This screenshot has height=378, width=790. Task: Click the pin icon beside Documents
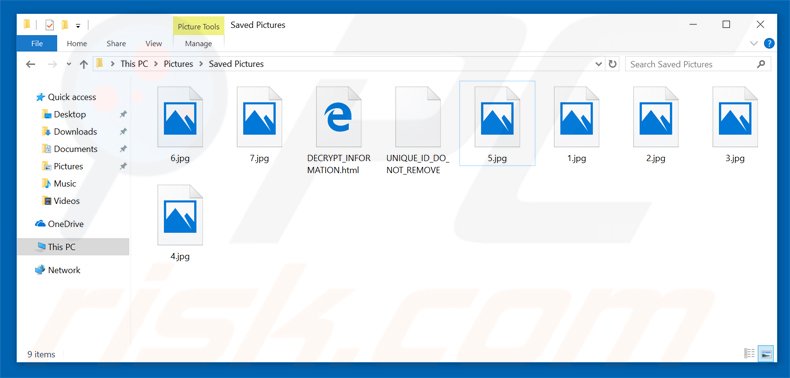[123, 149]
